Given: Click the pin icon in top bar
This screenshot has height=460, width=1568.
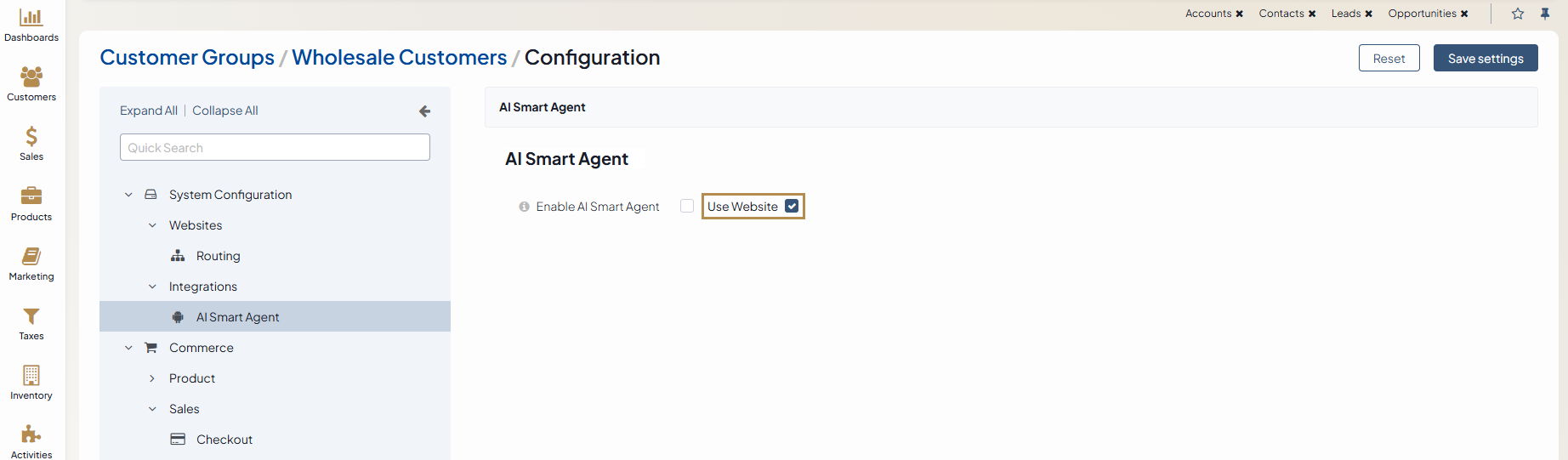Looking at the screenshot, I should [x=1545, y=14].
